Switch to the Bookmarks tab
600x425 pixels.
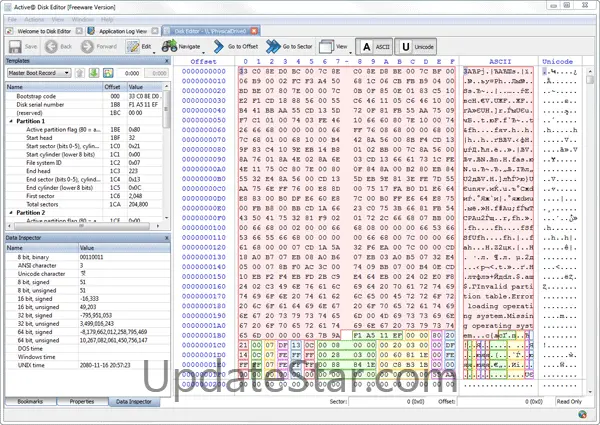tap(30, 402)
